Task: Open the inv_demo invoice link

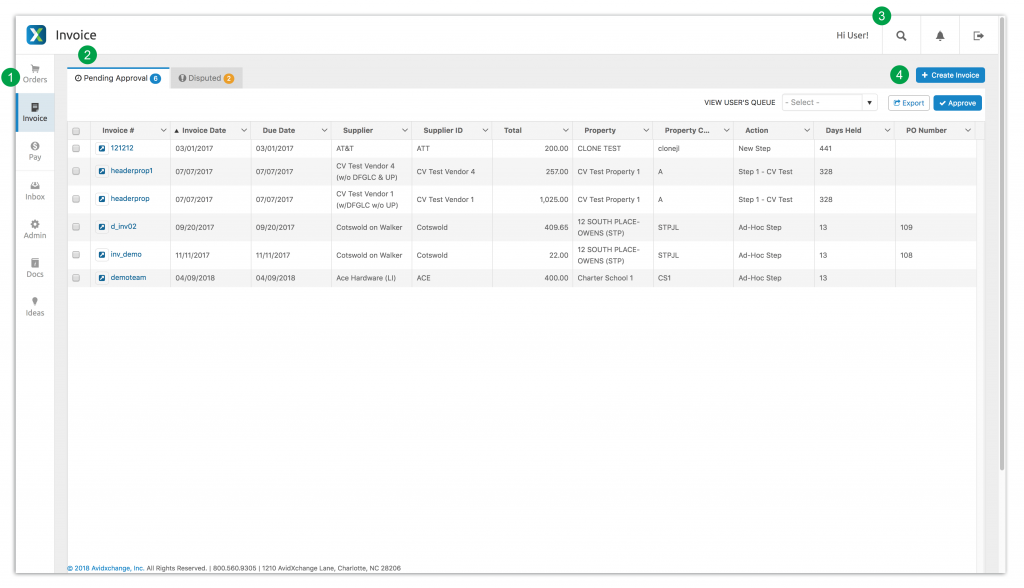Action: pyautogui.click(x=126, y=254)
